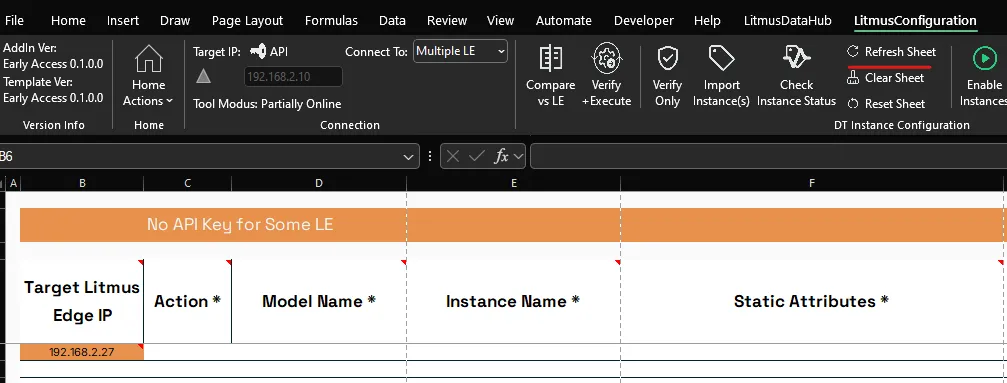Click the API key icon
This screenshot has width=1007, height=383.
(258, 51)
